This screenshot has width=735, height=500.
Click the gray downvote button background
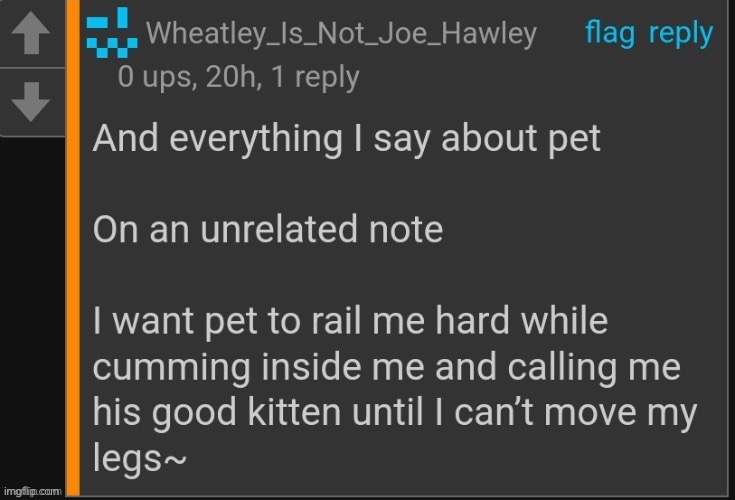32,102
